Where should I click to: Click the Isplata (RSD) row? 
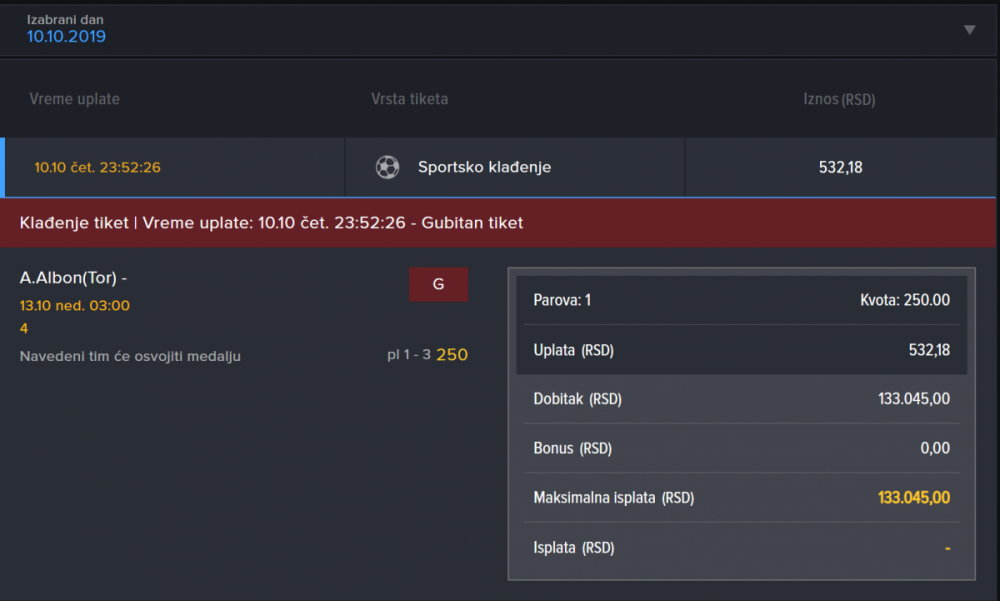(x=741, y=547)
